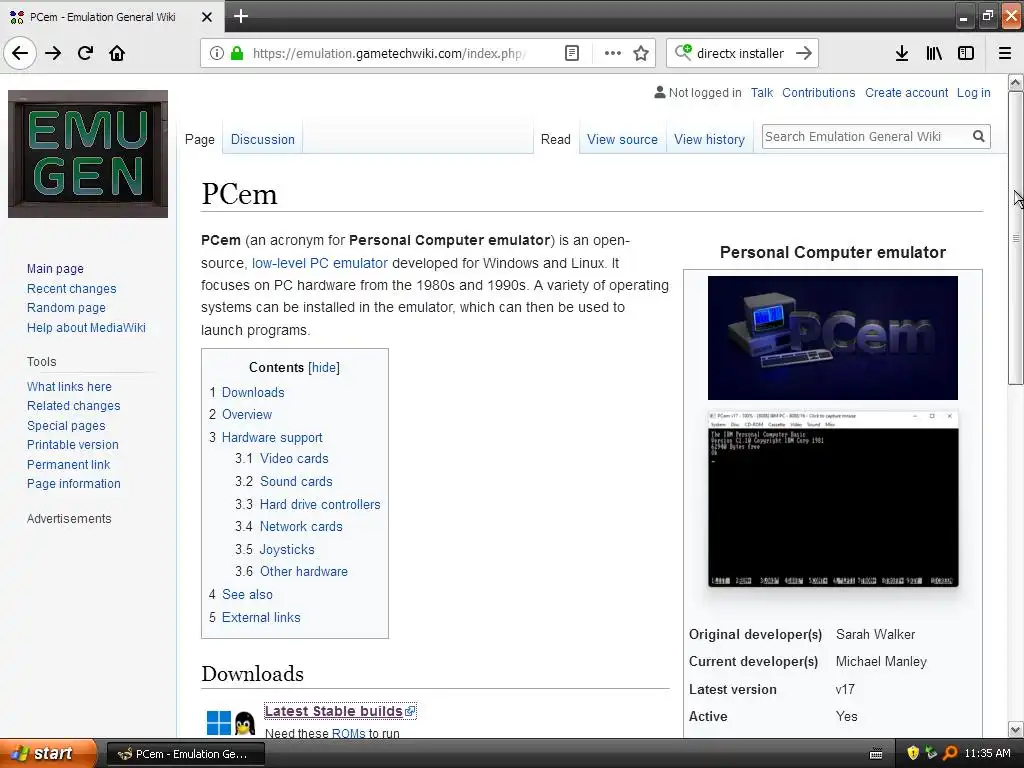Close the PCem wiki tab
Image resolution: width=1024 pixels, height=768 pixels.
pyautogui.click(x=206, y=17)
